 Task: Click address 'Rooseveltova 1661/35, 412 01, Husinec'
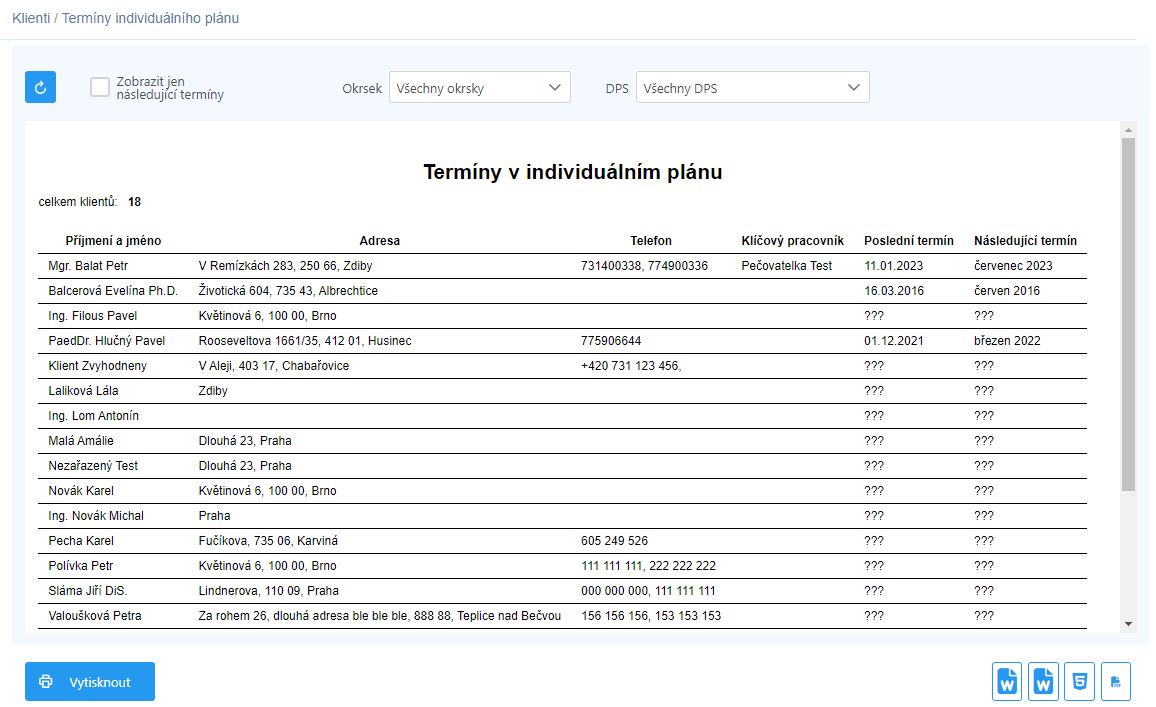(305, 341)
